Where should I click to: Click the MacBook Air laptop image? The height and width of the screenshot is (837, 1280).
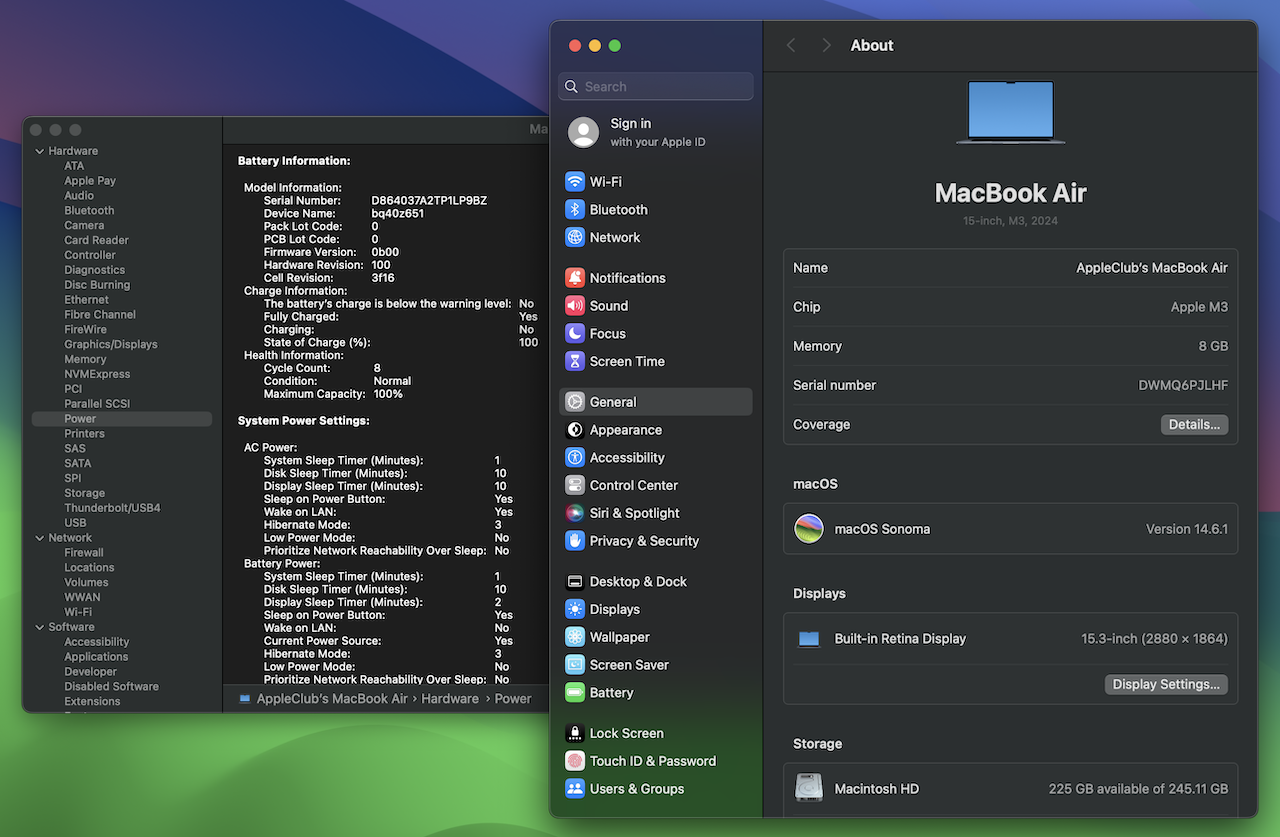click(1010, 112)
